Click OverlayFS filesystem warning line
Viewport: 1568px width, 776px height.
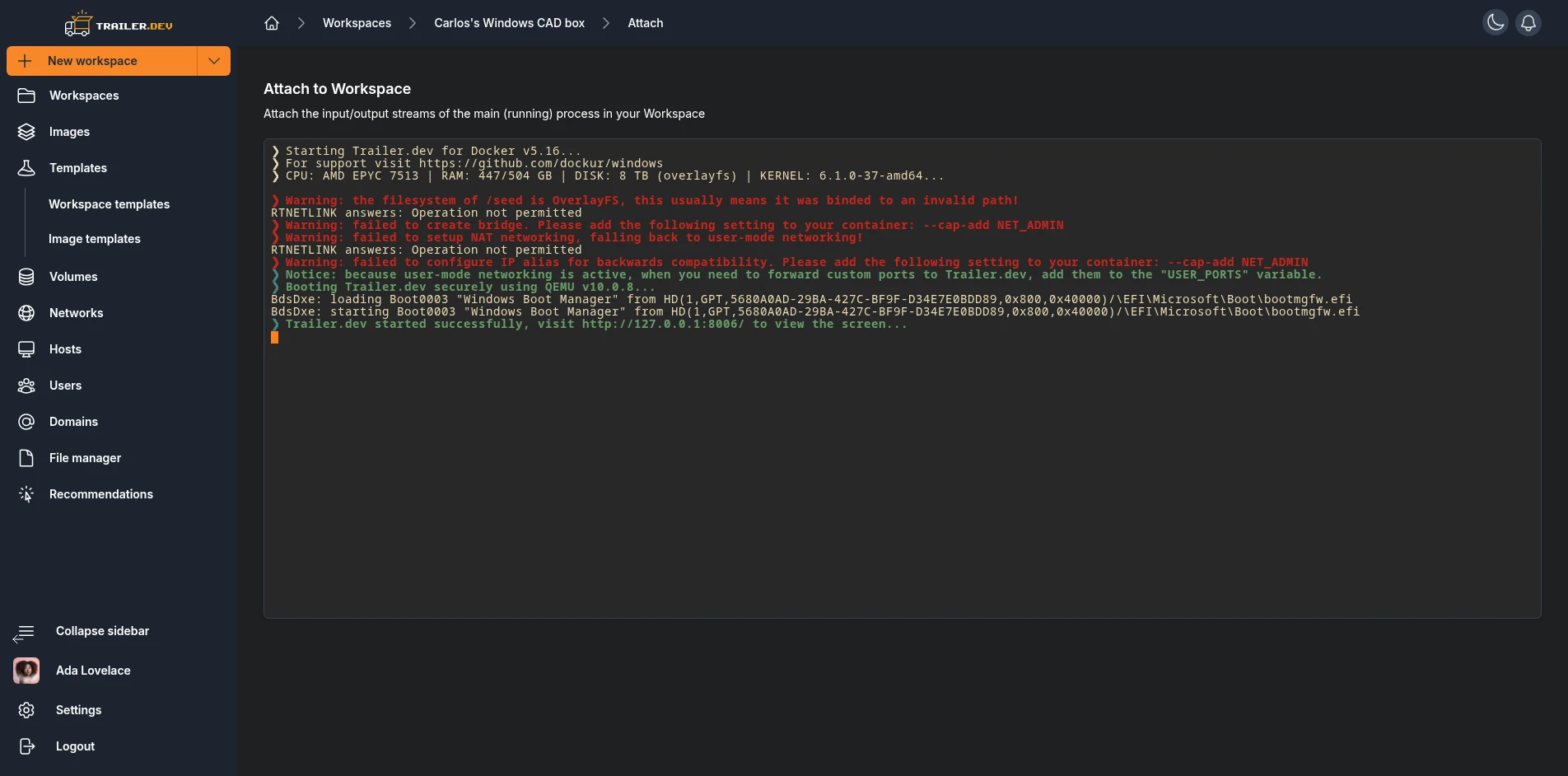pos(645,200)
